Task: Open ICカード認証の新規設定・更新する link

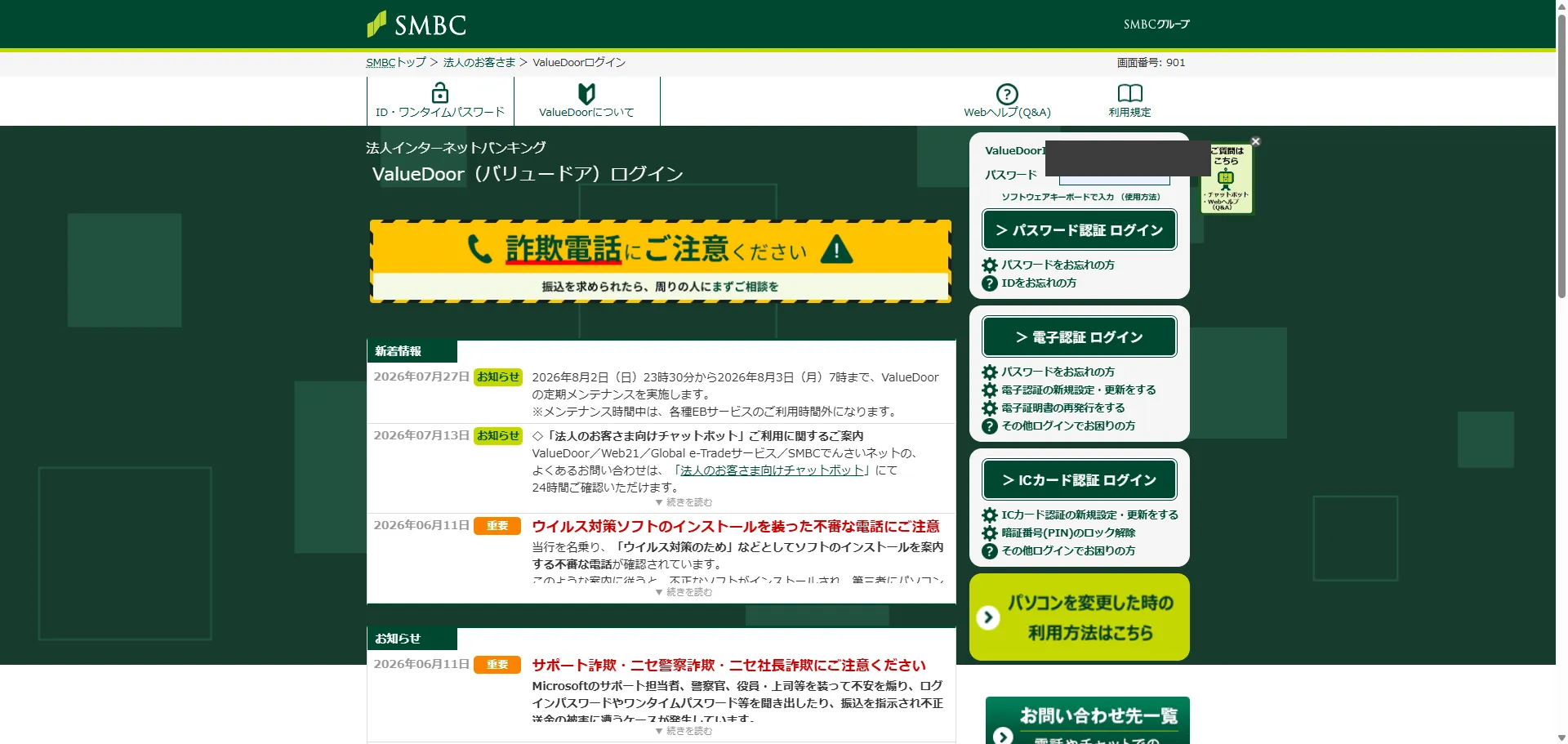Action: click(1089, 515)
